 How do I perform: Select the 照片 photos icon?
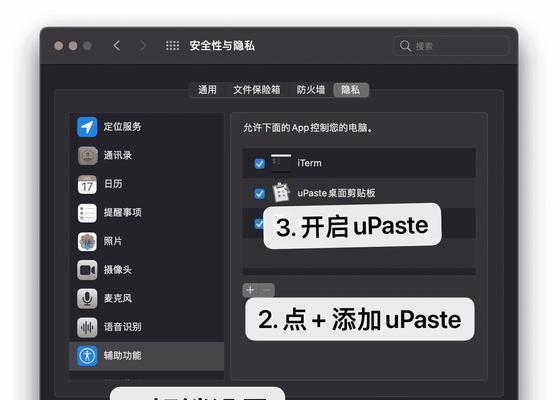tap(87, 241)
